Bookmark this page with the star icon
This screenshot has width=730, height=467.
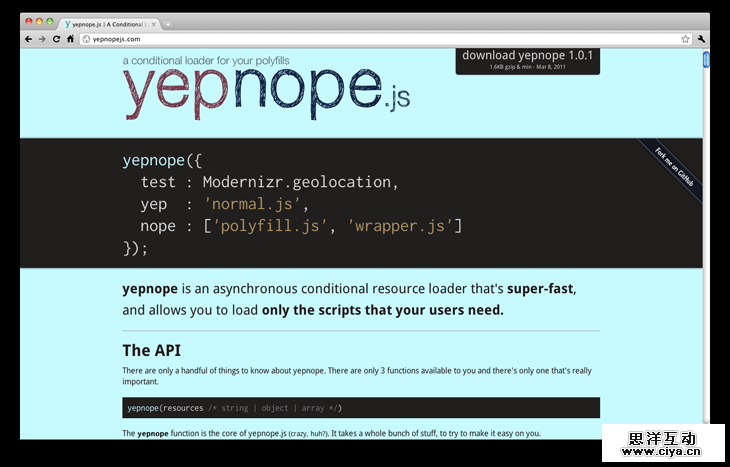pos(685,39)
